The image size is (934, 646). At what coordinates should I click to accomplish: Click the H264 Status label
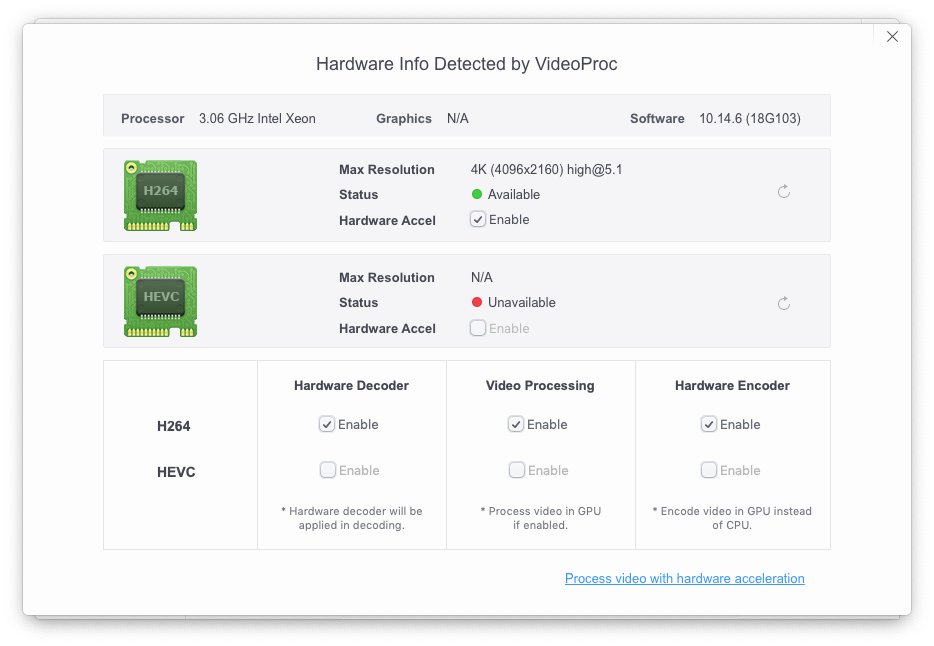point(359,195)
